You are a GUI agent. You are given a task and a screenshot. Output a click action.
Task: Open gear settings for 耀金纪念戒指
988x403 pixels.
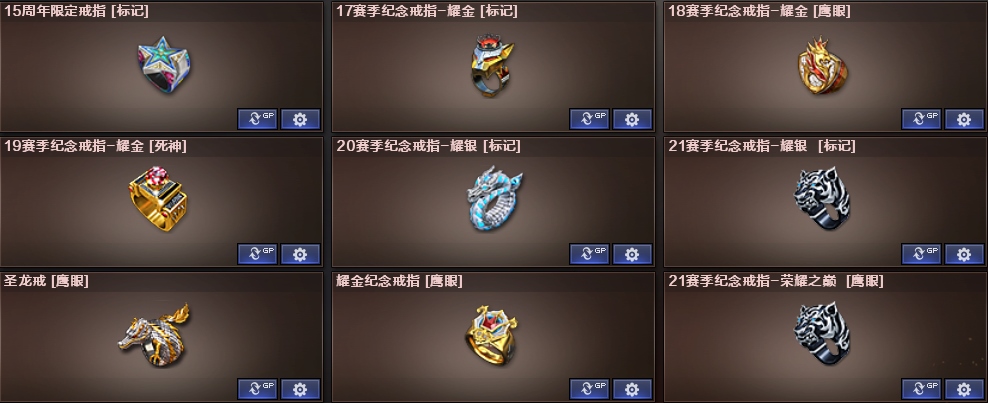coord(633,389)
